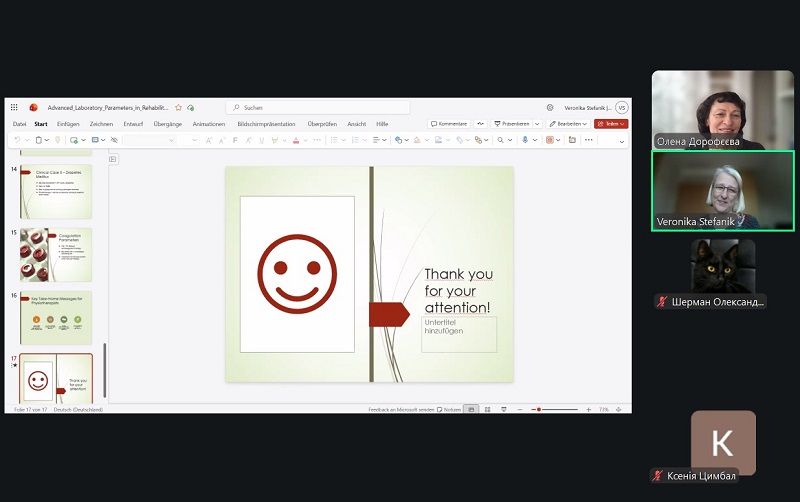Open the settings gear icon
Screen dimensions: 800x502
550,107
